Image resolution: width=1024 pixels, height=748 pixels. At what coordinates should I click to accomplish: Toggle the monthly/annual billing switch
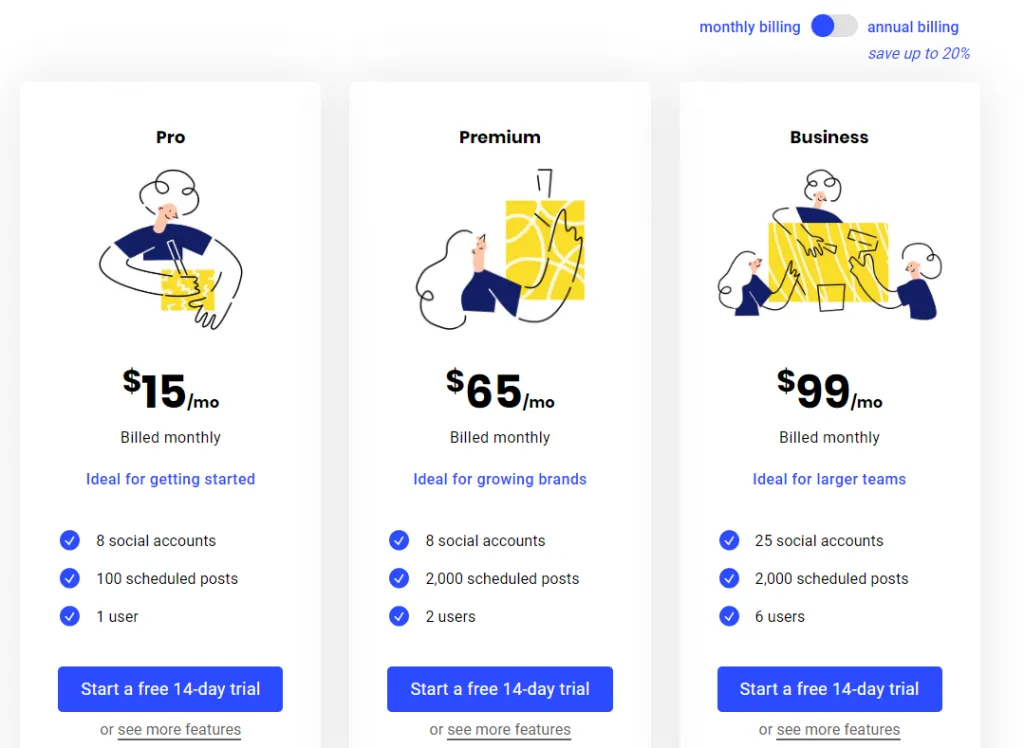tap(834, 26)
